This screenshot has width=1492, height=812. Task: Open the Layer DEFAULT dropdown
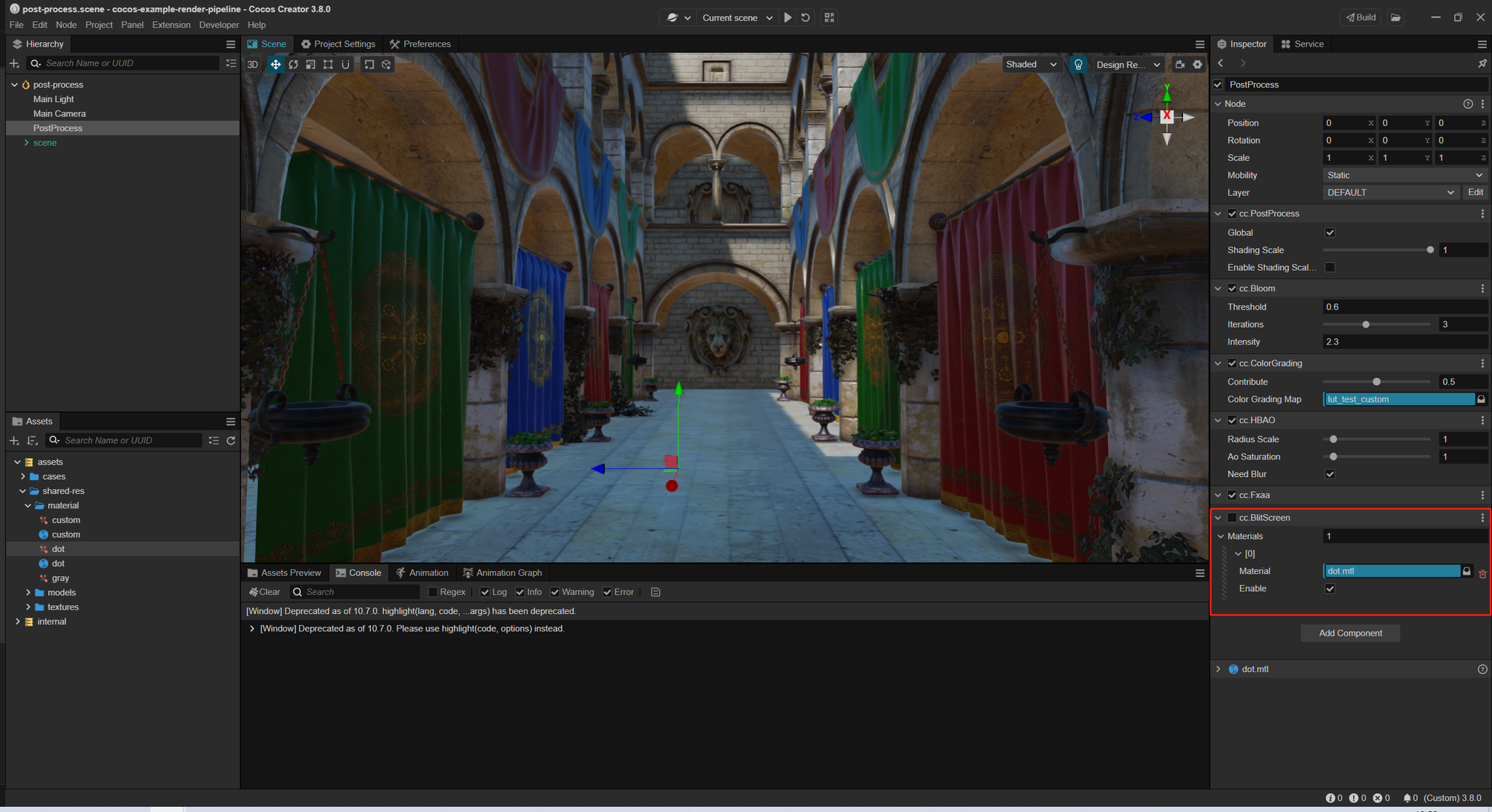(x=1390, y=193)
